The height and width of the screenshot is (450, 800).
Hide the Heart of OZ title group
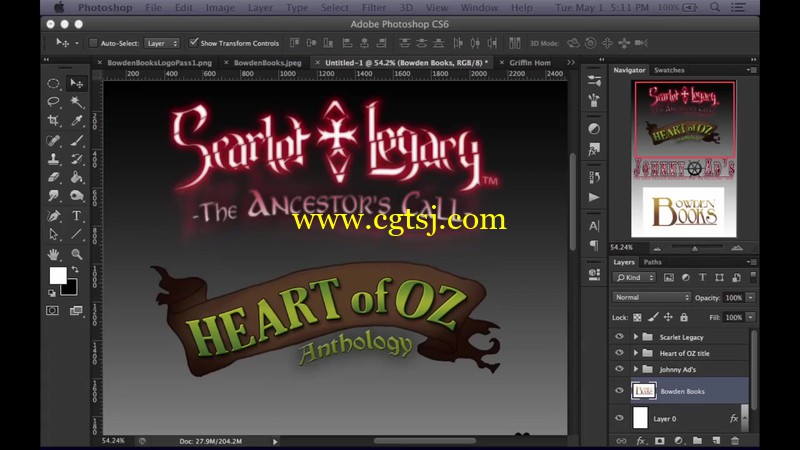tap(619, 353)
